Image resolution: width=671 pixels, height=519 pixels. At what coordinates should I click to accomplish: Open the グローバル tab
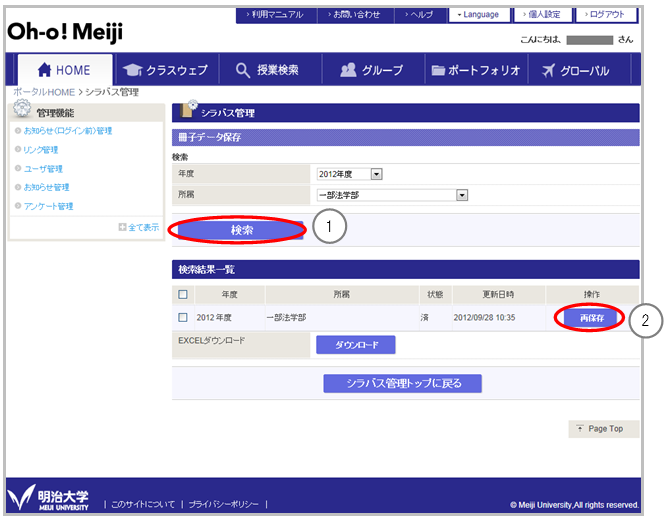pos(579,70)
